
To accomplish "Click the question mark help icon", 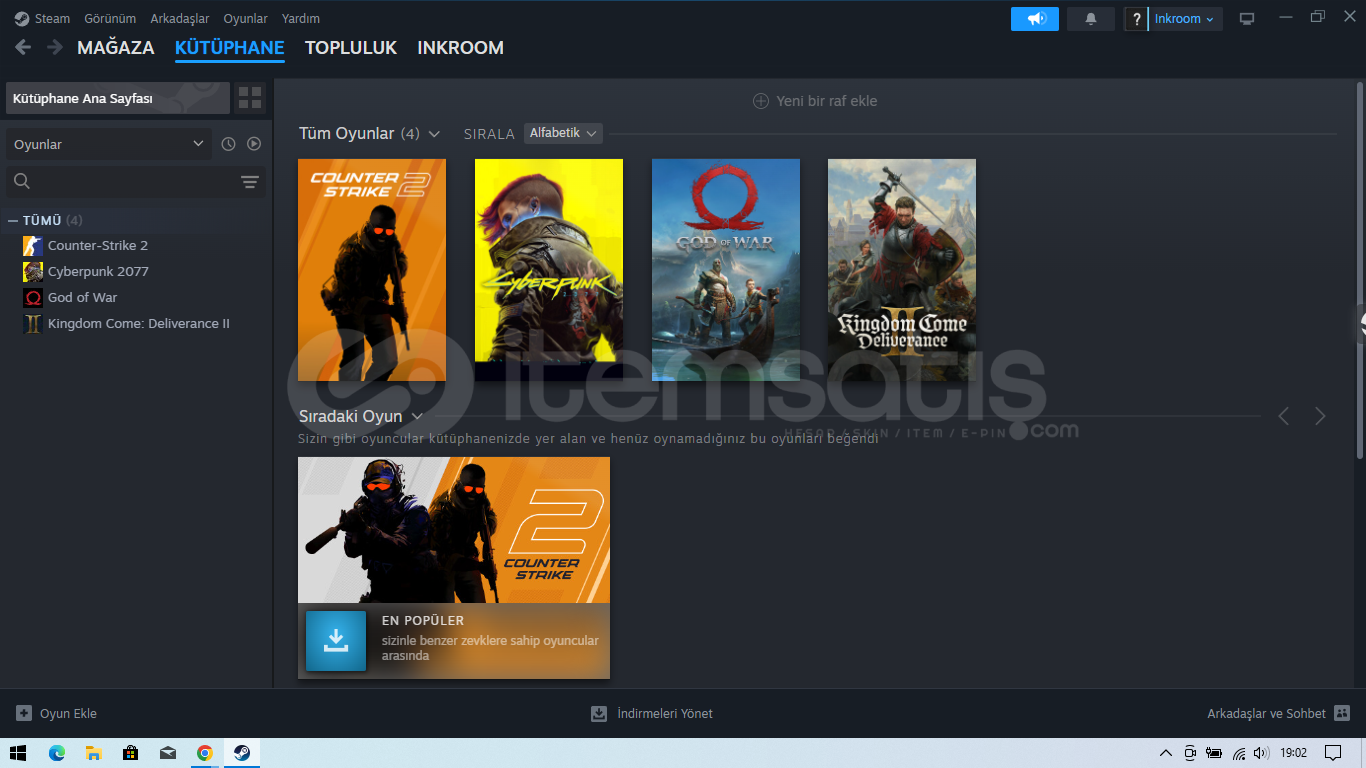I will point(1136,19).
